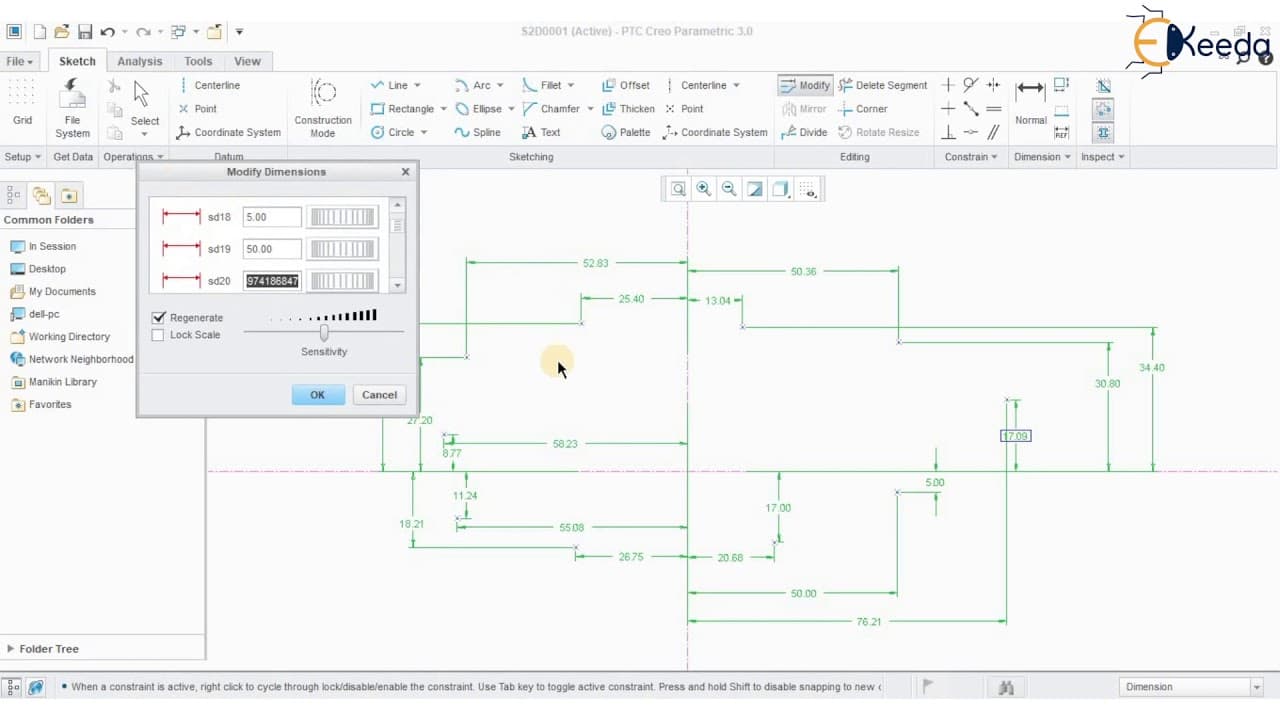Select the Thicken tool
This screenshot has height=720, width=1280.
pyautogui.click(x=628, y=108)
